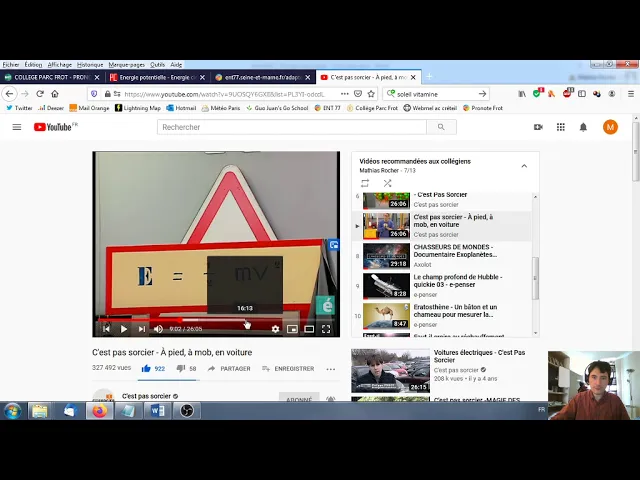Go back in browser
Viewport: 640px width, 480px height.
coord(9,94)
